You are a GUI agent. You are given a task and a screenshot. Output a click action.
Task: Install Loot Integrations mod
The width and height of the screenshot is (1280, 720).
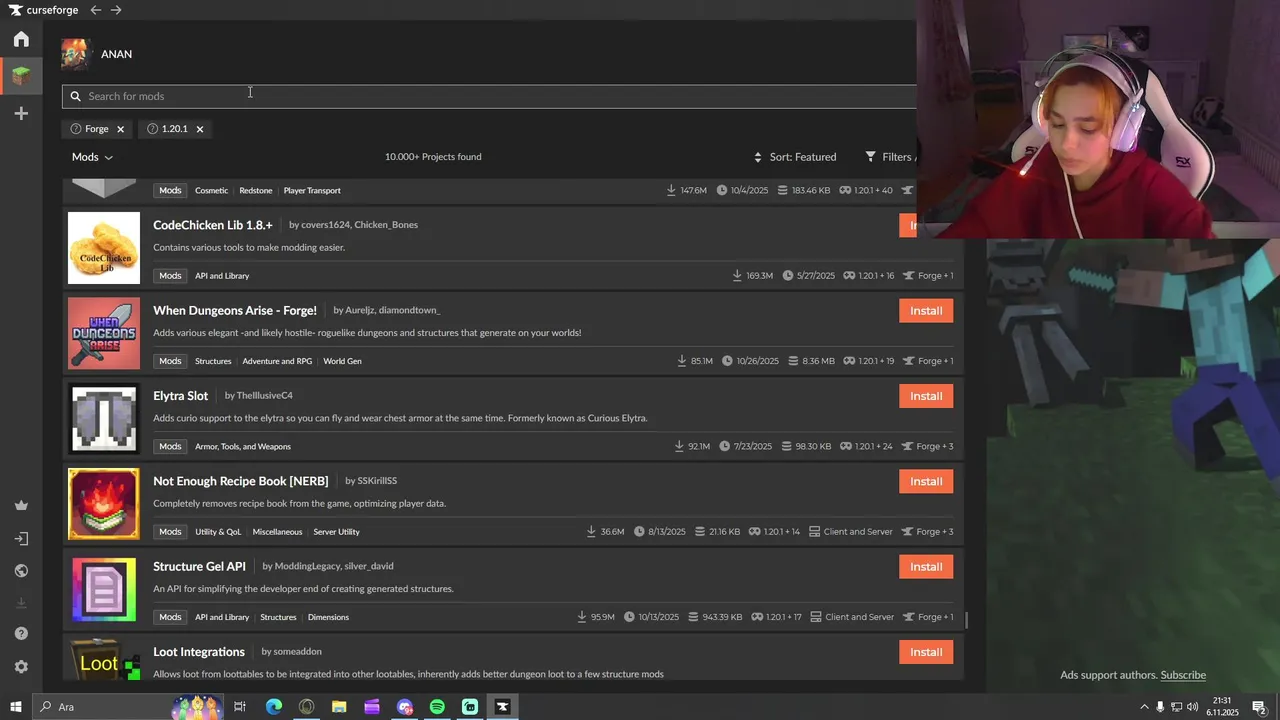(926, 652)
